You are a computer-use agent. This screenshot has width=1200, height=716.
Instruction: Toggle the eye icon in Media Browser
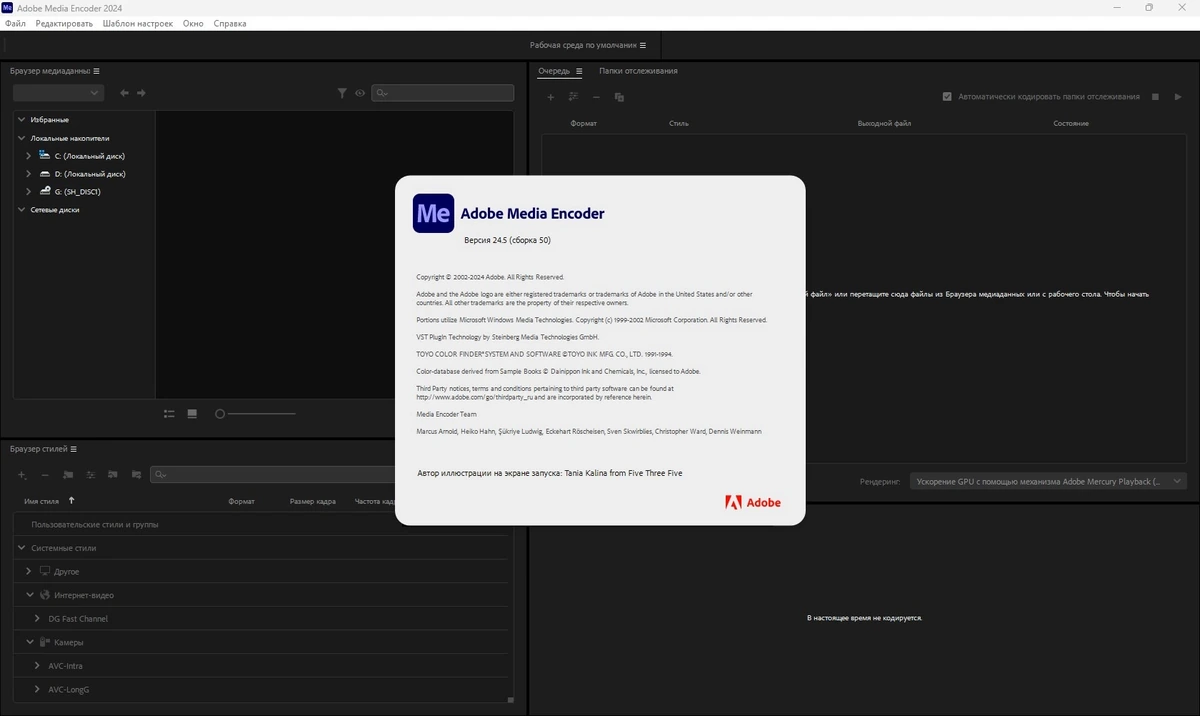pos(360,93)
